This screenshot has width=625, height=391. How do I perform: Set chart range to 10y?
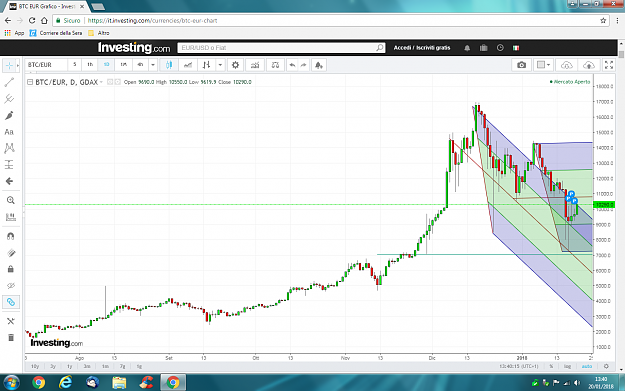(x=35, y=366)
